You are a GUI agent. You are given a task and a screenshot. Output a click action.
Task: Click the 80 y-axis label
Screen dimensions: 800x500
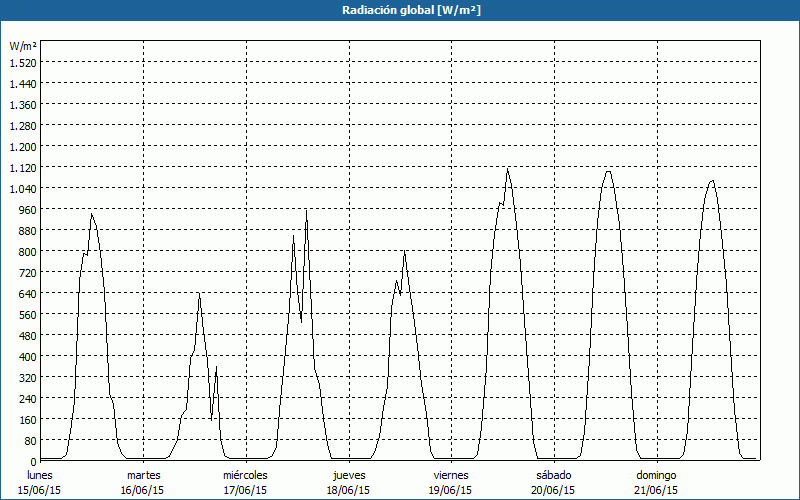[x=30, y=441]
